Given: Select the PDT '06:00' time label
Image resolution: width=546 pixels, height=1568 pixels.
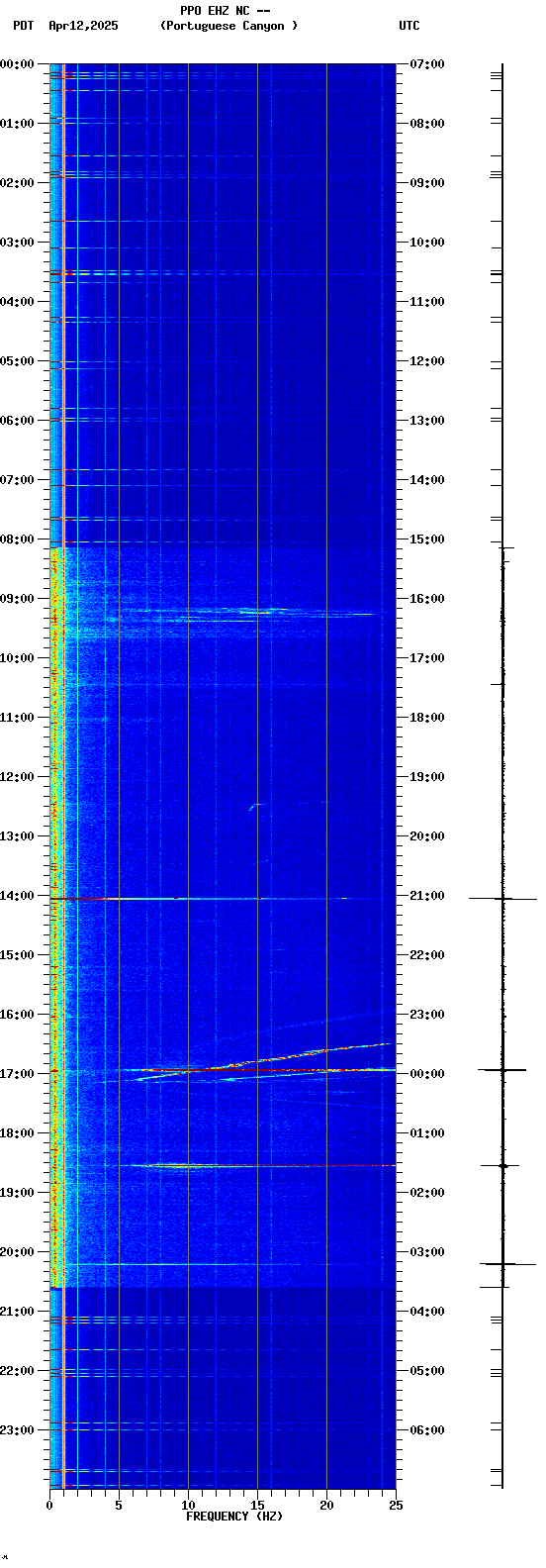Looking at the screenshot, I should (17, 421).
